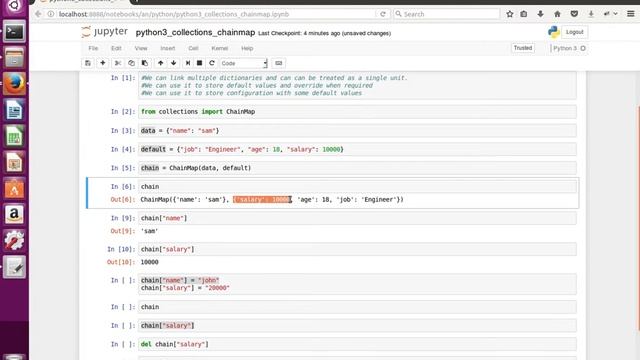The height and width of the screenshot is (360, 640).
Task: Insert a cell below with the plus icon
Action: pyautogui.click(x=103, y=63)
